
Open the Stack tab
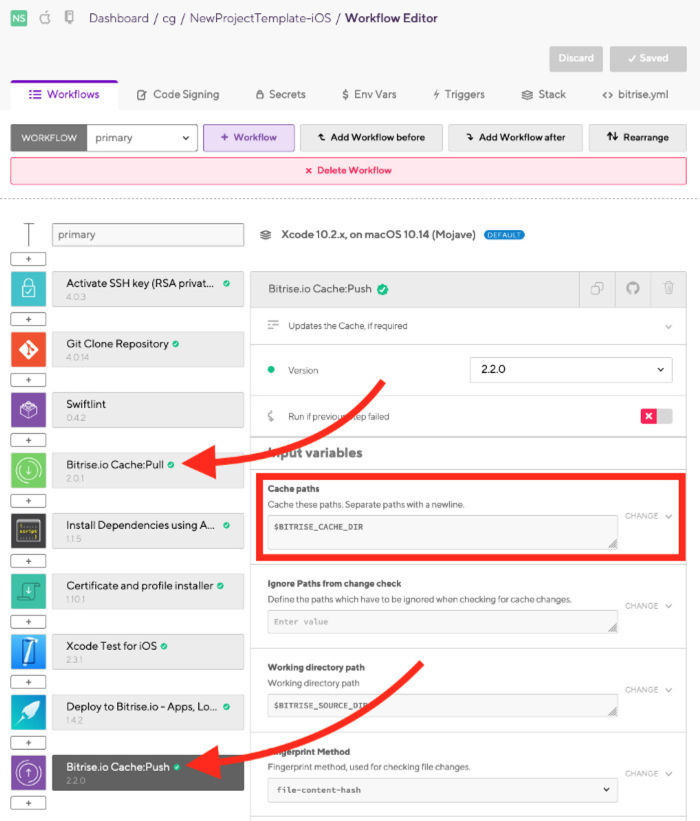tap(544, 95)
